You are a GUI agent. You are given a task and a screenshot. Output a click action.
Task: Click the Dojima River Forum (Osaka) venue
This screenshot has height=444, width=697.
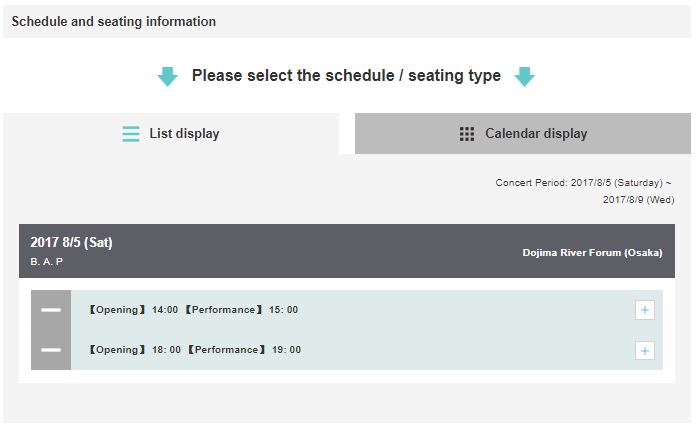pos(592,253)
